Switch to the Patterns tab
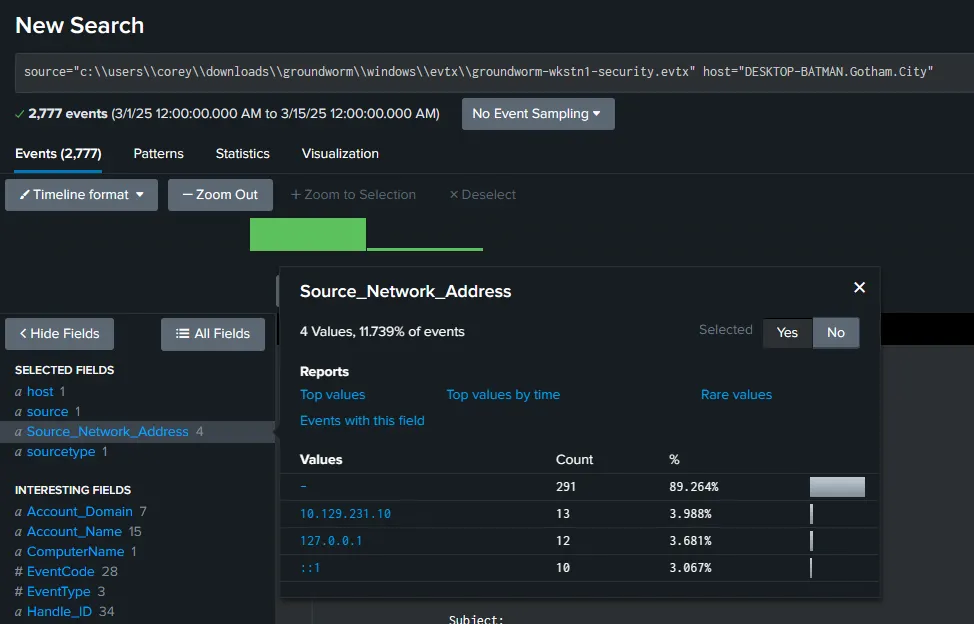Viewport: 974px width, 624px height. [158, 153]
